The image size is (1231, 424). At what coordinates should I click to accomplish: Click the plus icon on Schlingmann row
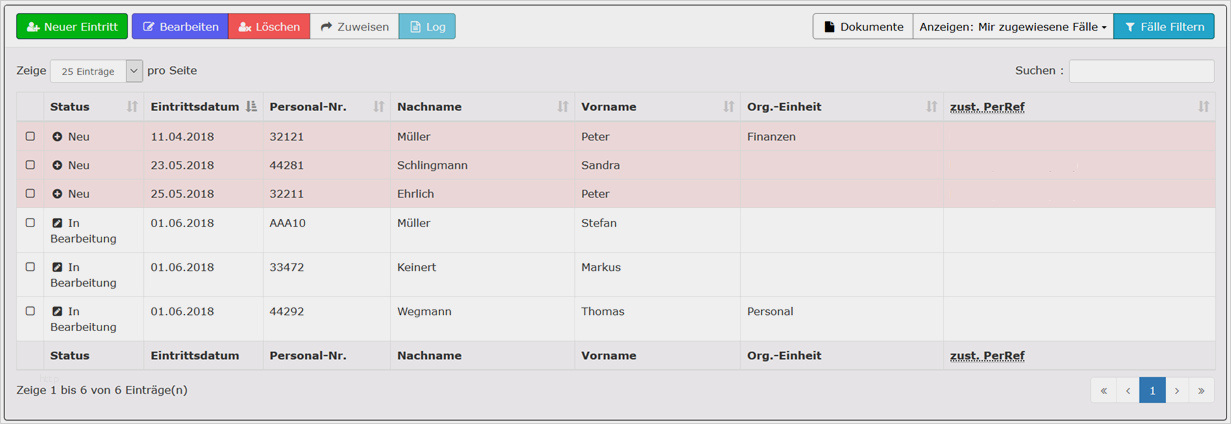(x=57, y=165)
